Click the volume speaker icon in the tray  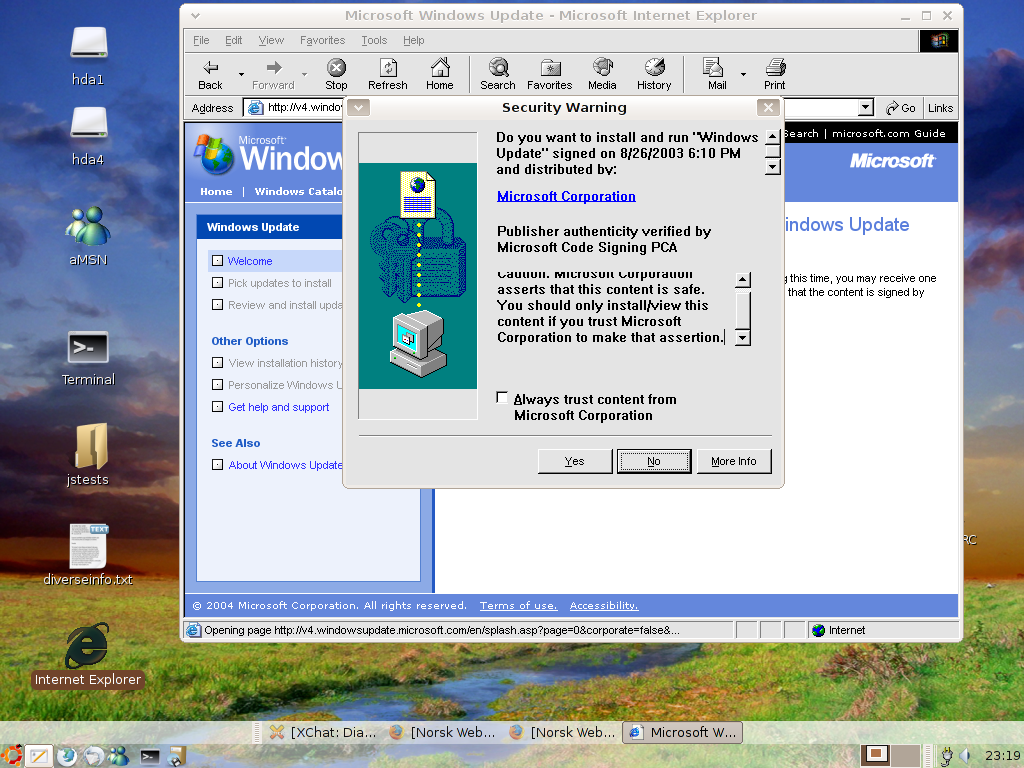965,756
